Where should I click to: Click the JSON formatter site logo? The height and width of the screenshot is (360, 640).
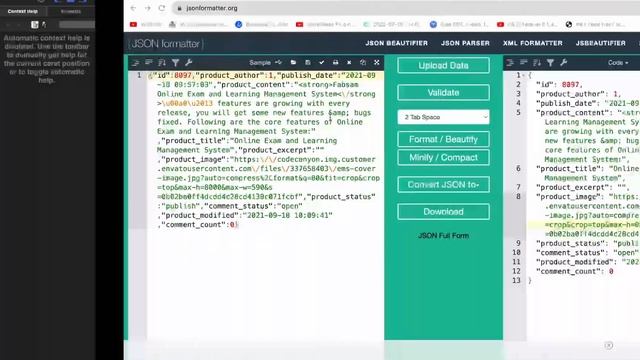[166, 43]
